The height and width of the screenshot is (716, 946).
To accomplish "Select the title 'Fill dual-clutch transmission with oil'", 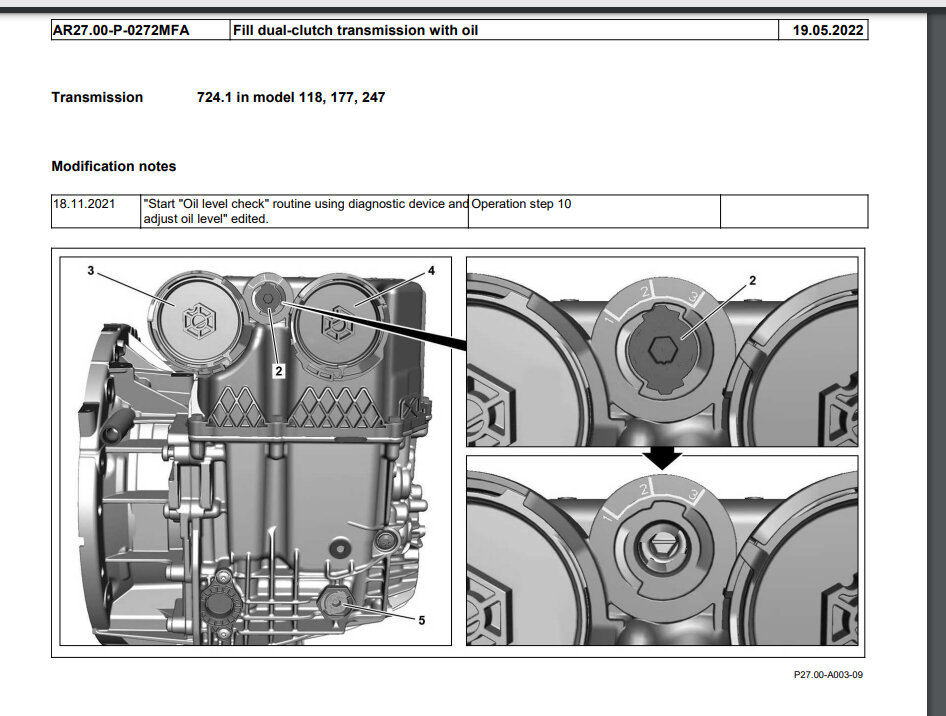I will point(355,30).
